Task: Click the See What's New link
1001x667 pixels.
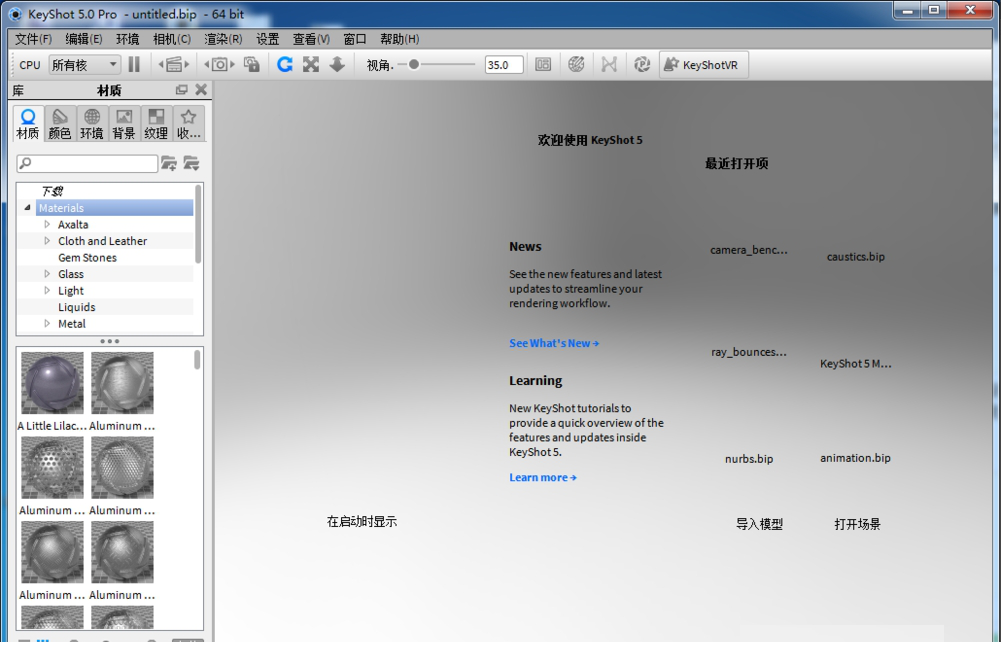Action: tap(553, 343)
